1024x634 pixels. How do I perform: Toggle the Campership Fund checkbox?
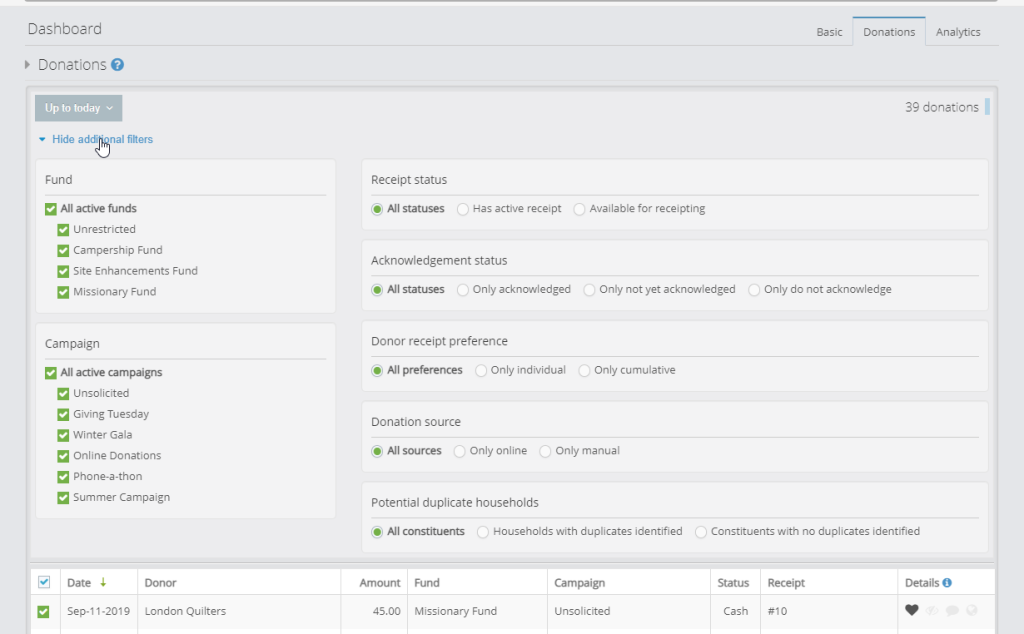[x=63, y=251]
